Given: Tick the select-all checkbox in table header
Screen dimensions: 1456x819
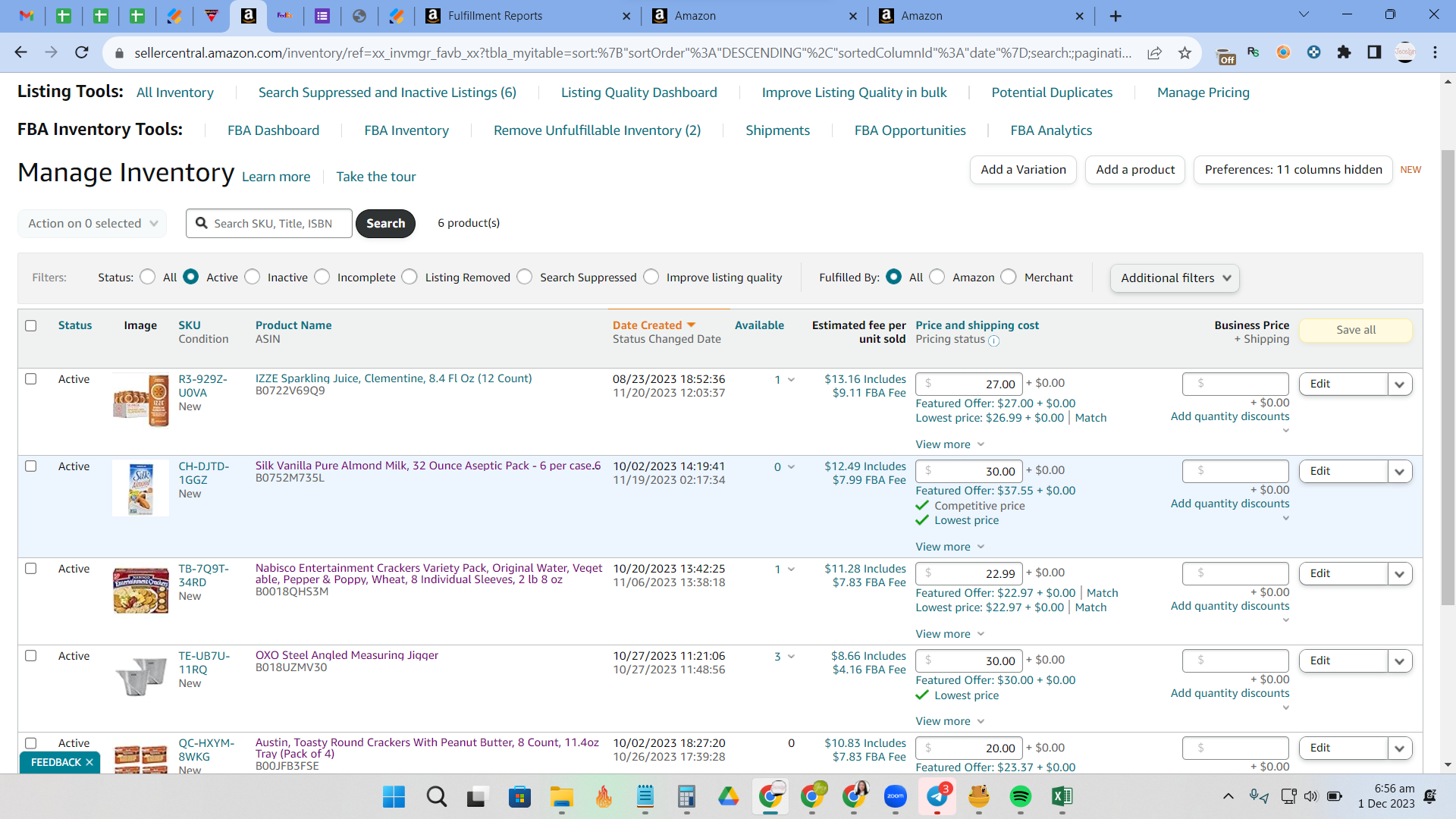Looking at the screenshot, I should coord(31,325).
